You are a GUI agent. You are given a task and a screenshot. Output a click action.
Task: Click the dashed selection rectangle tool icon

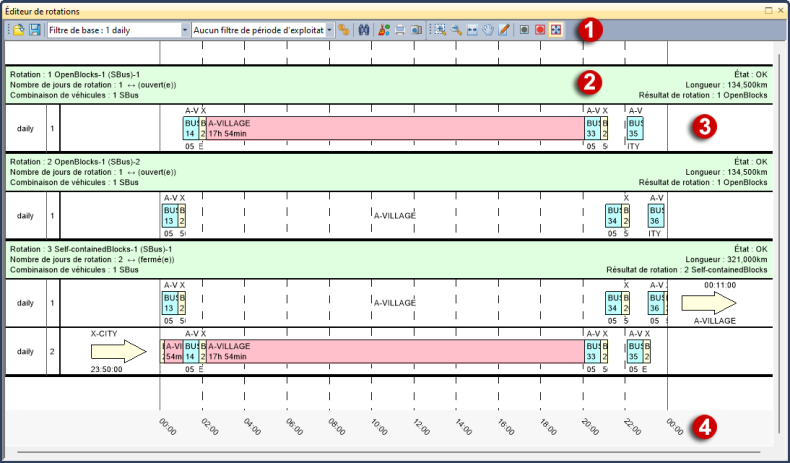(x=440, y=30)
